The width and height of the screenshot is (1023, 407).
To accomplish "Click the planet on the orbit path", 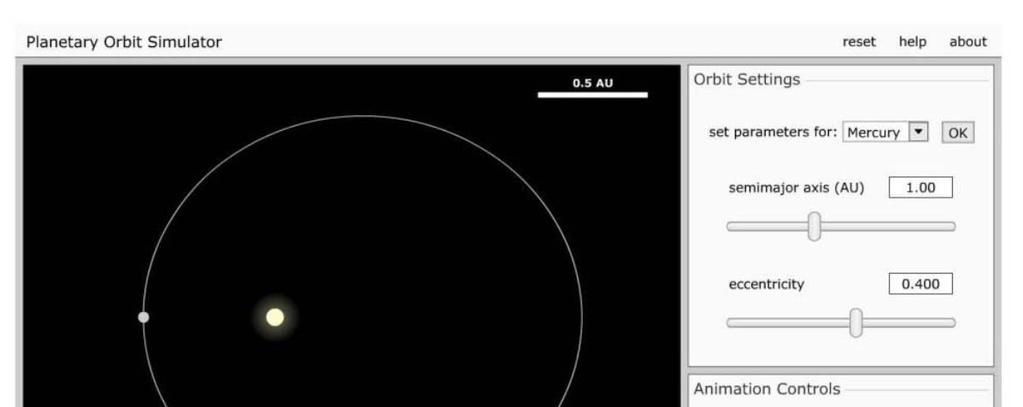I will point(144,317).
